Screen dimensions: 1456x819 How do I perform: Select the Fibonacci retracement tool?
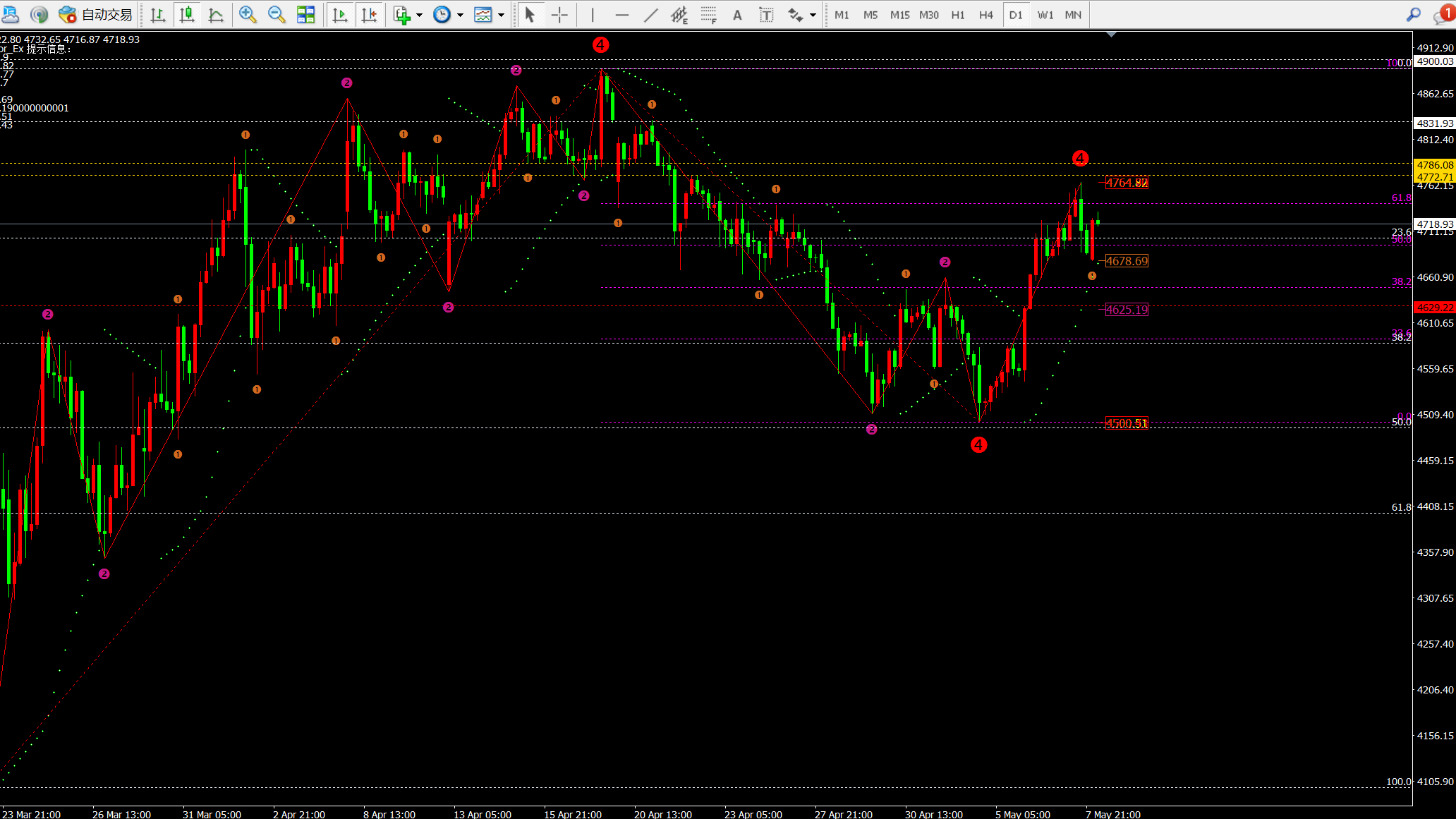[708, 14]
